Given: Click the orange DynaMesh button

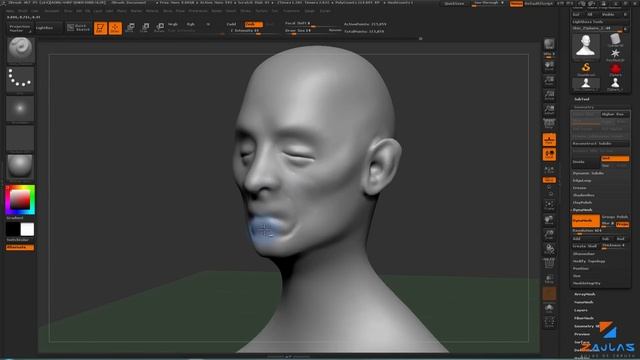Looking at the screenshot, I should click(x=586, y=221).
